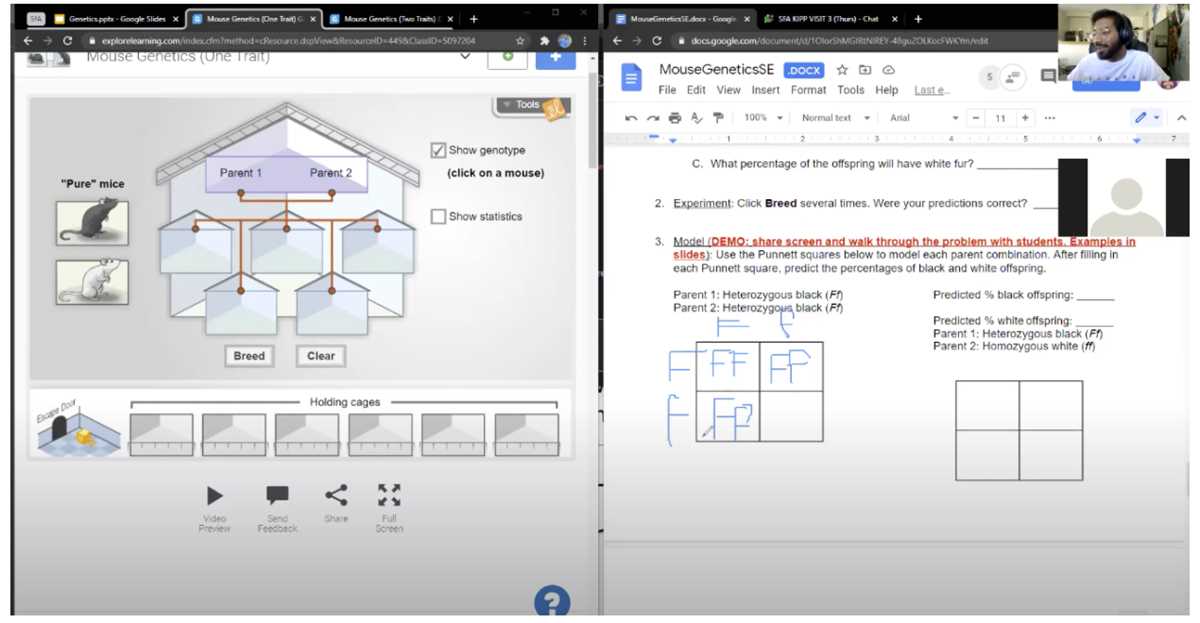Undo in Google Docs toolbar
The width and height of the screenshot is (1200, 623).
(x=631, y=118)
